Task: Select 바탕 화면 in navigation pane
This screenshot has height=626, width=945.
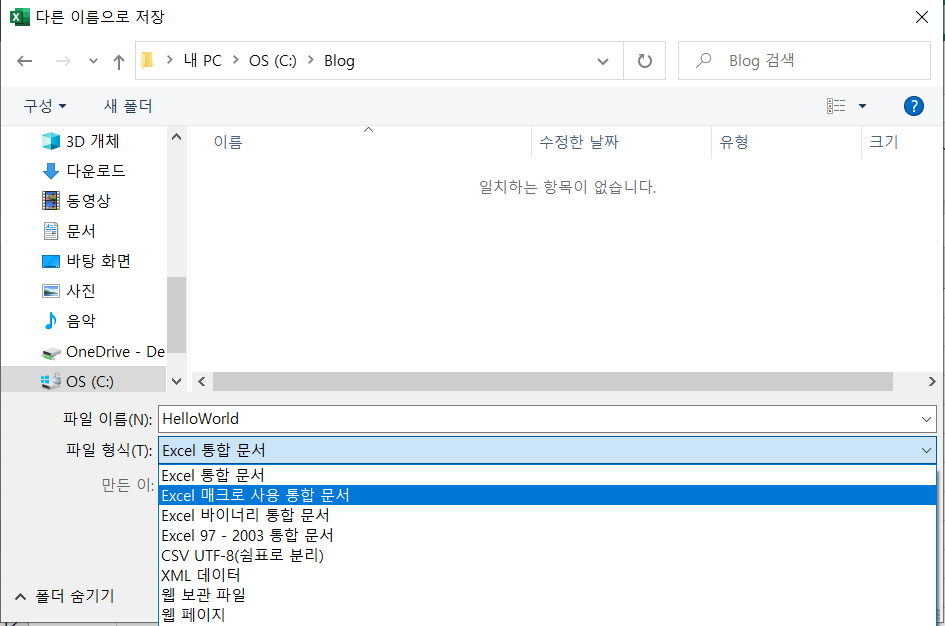Action: click(x=86, y=261)
